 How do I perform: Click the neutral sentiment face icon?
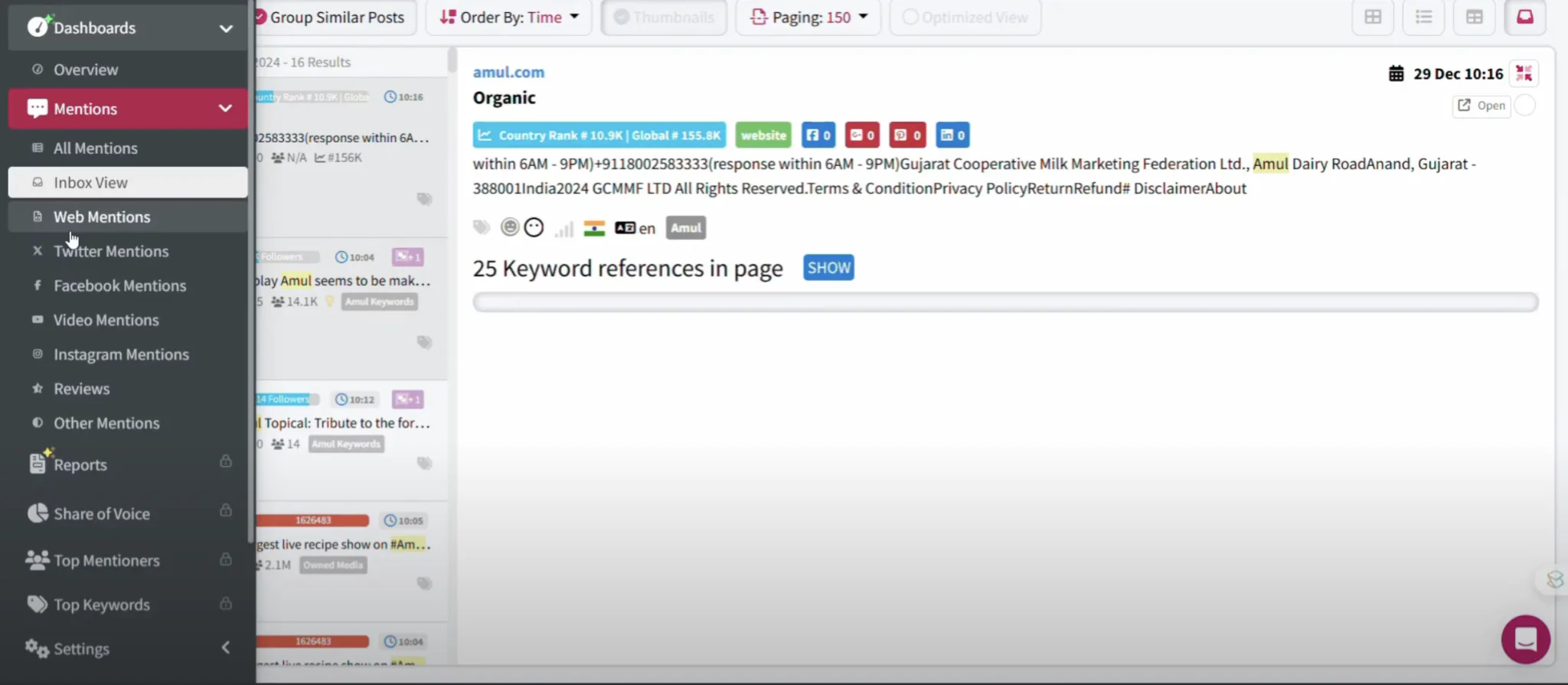534,227
